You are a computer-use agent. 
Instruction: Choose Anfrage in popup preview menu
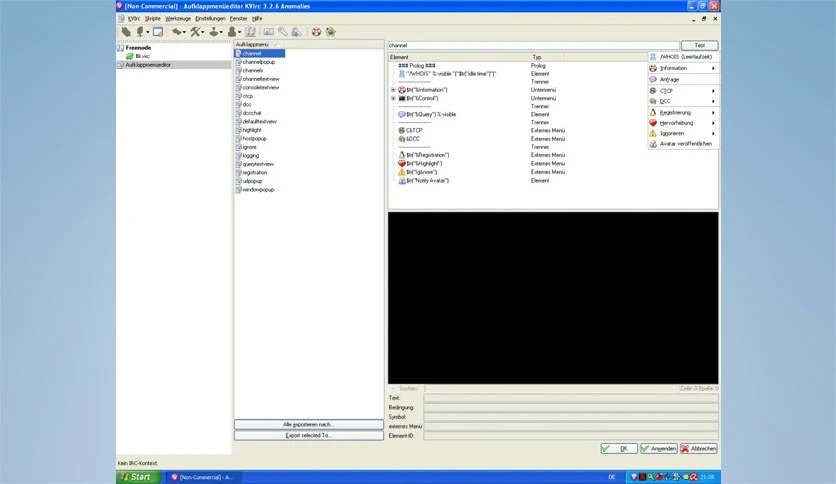point(683,79)
